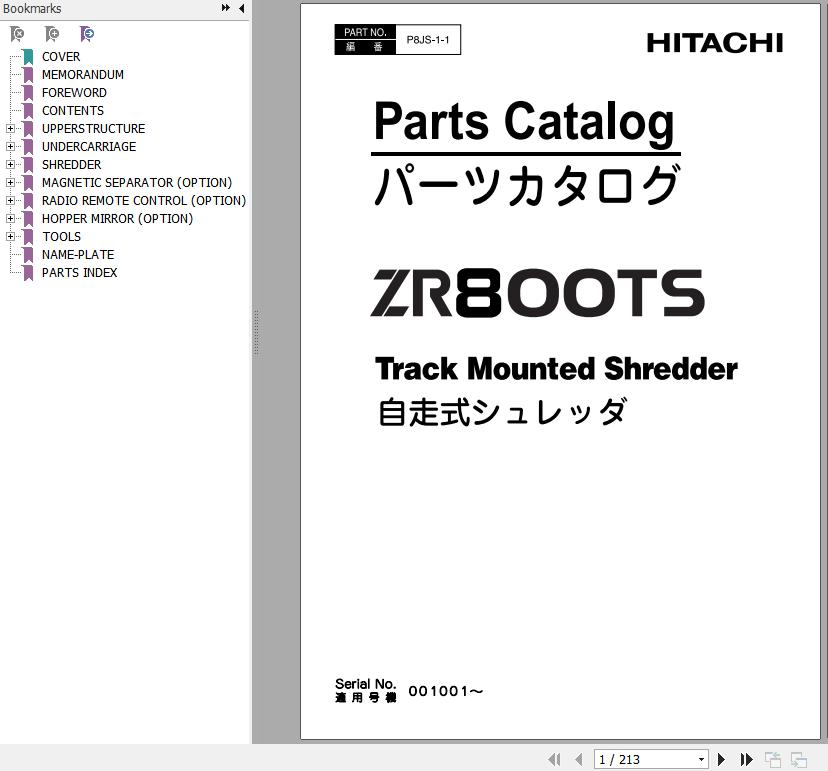The image size is (828, 771).
Task: Click the PARTS INDEX bookmark ribbon icon
Action: tap(28, 273)
